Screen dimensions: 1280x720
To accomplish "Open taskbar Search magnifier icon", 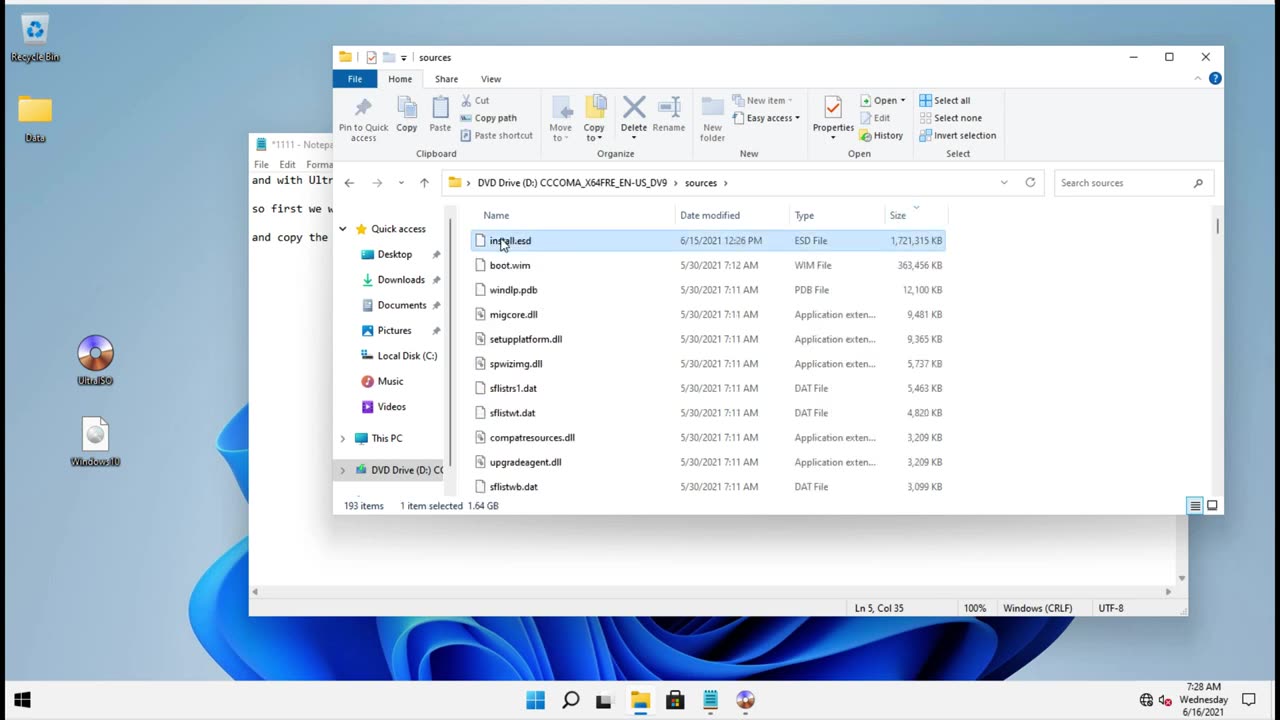I will pos(570,700).
